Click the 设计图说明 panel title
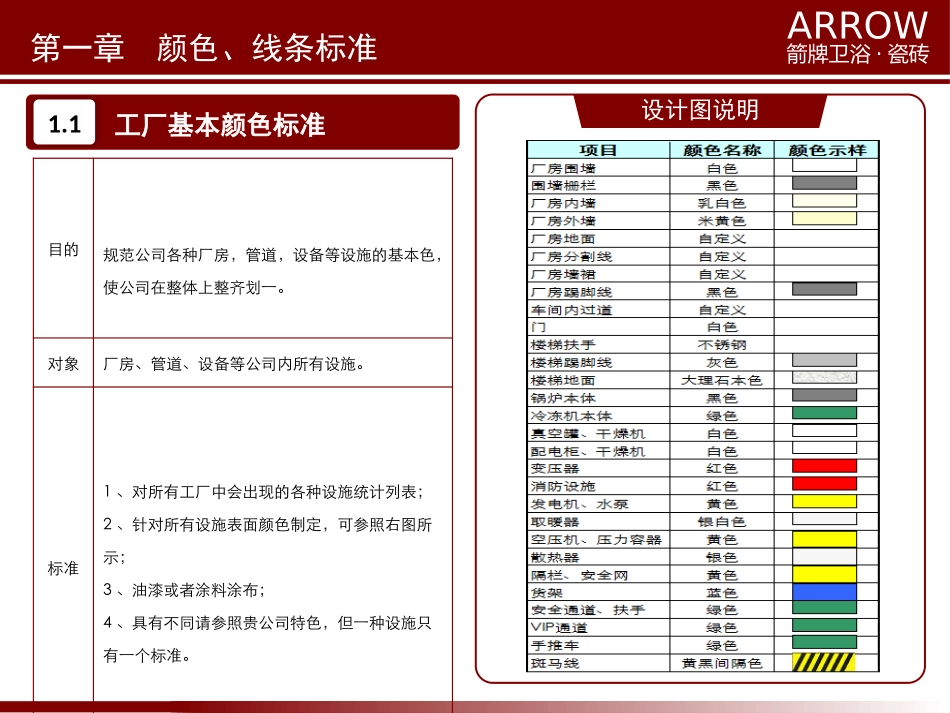Image resolution: width=950 pixels, height=713 pixels. 700,110
